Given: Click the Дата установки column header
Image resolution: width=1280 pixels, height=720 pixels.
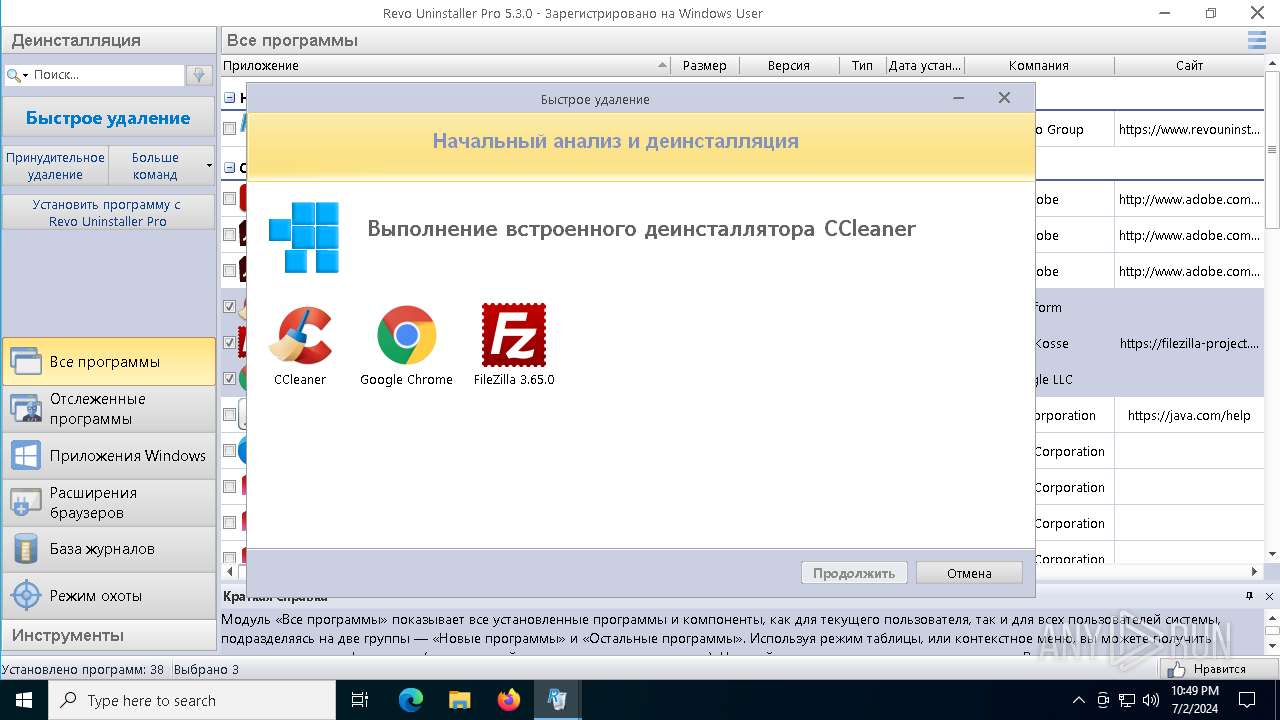Looking at the screenshot, I should tap(925, 65).
